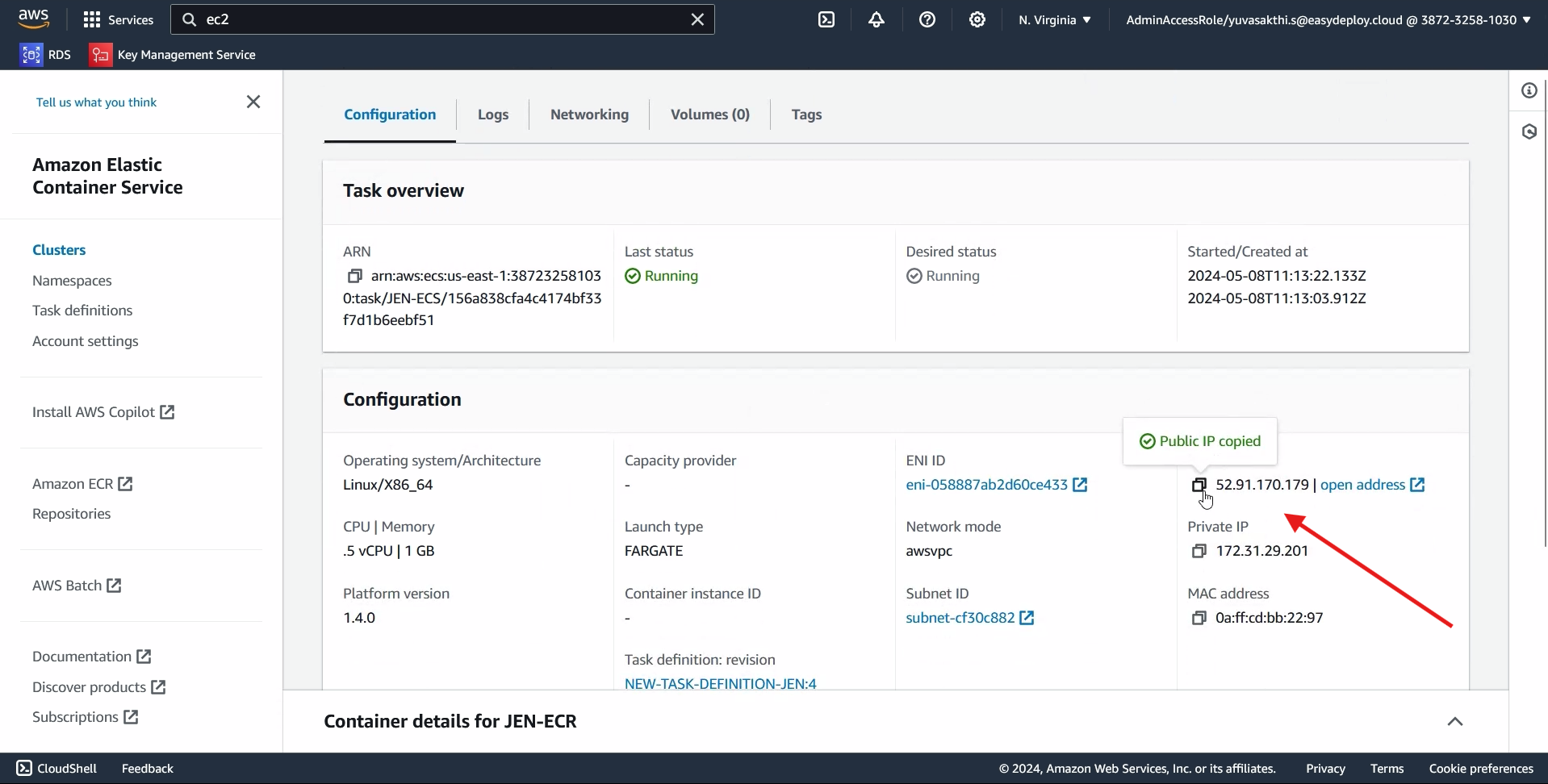Screen dimensions: 1548x784
Task: Open CloudShell from the footer
Action: pos(56,769)
